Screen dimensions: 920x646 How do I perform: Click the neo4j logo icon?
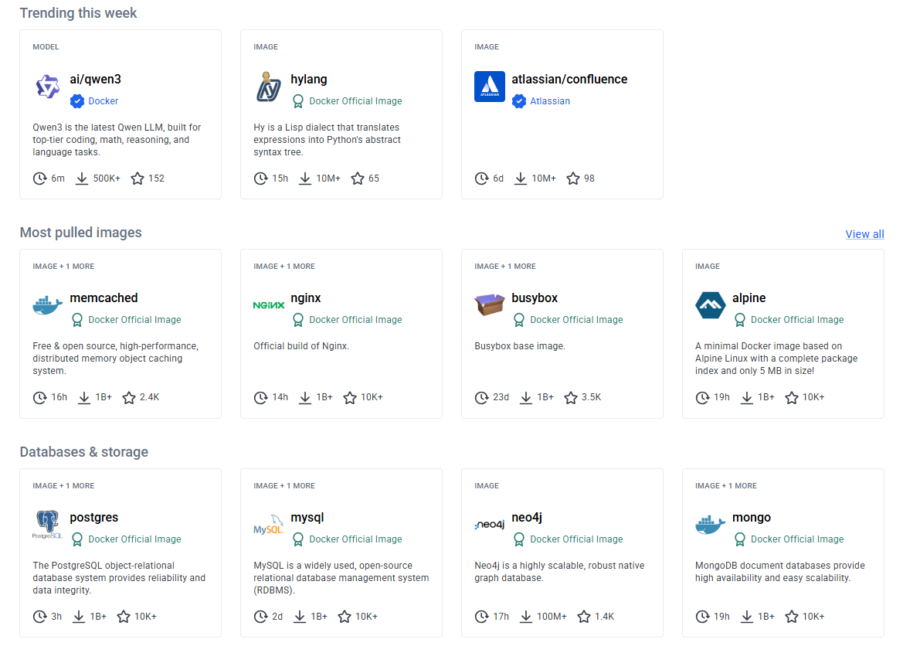click(x=489, y=525)
